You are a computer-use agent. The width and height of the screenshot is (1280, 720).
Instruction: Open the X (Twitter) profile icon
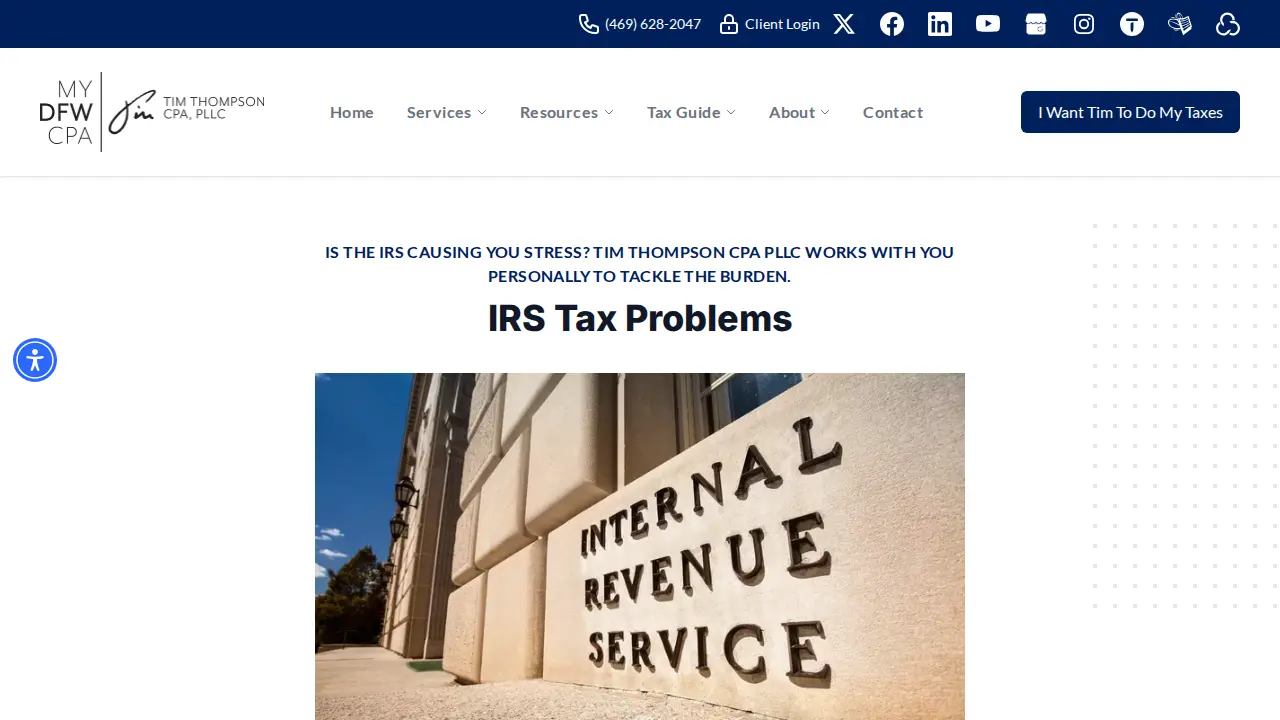[844, 24]
